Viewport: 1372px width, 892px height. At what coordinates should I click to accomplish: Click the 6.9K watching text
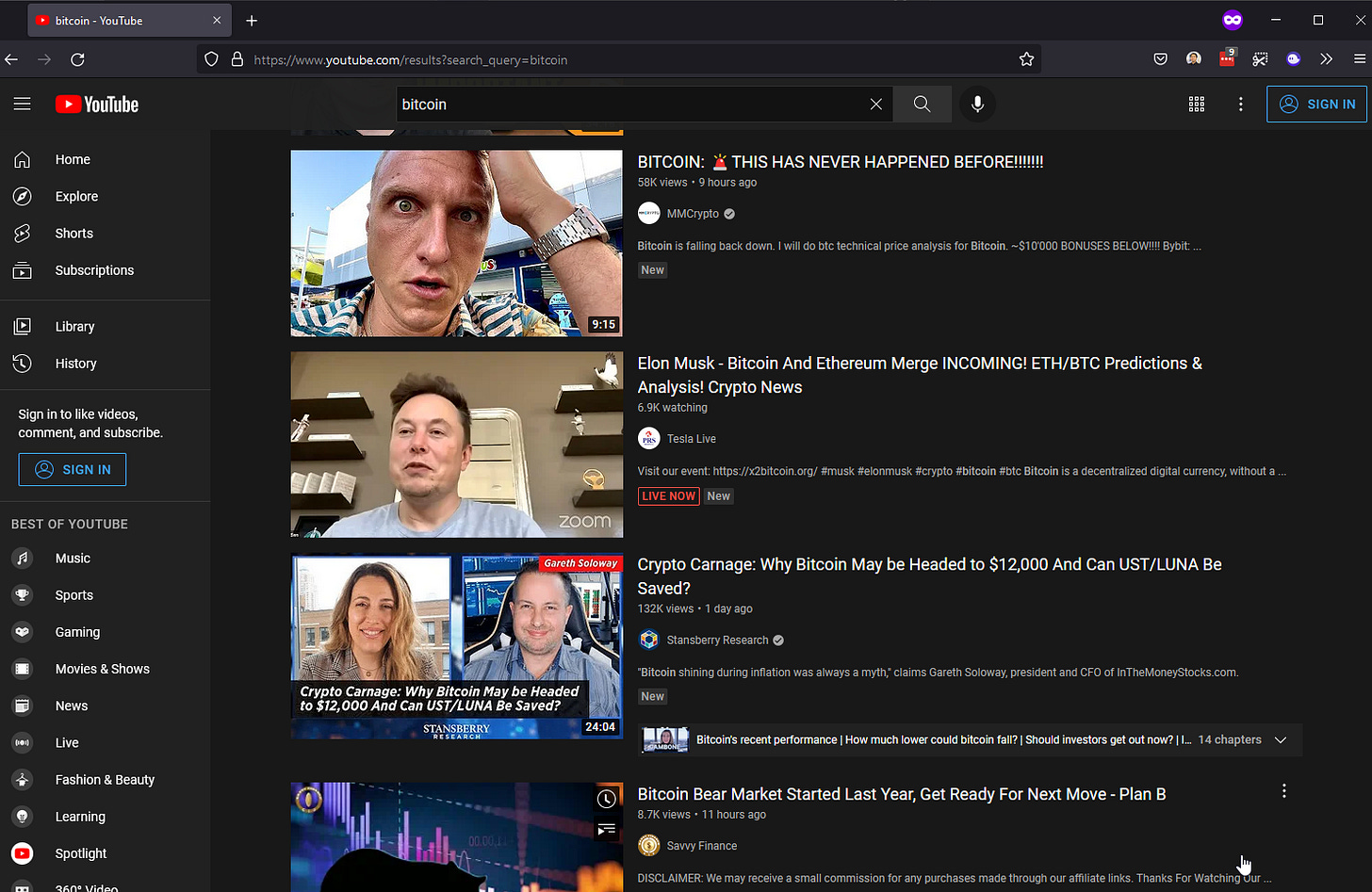[x=673, y=408]
